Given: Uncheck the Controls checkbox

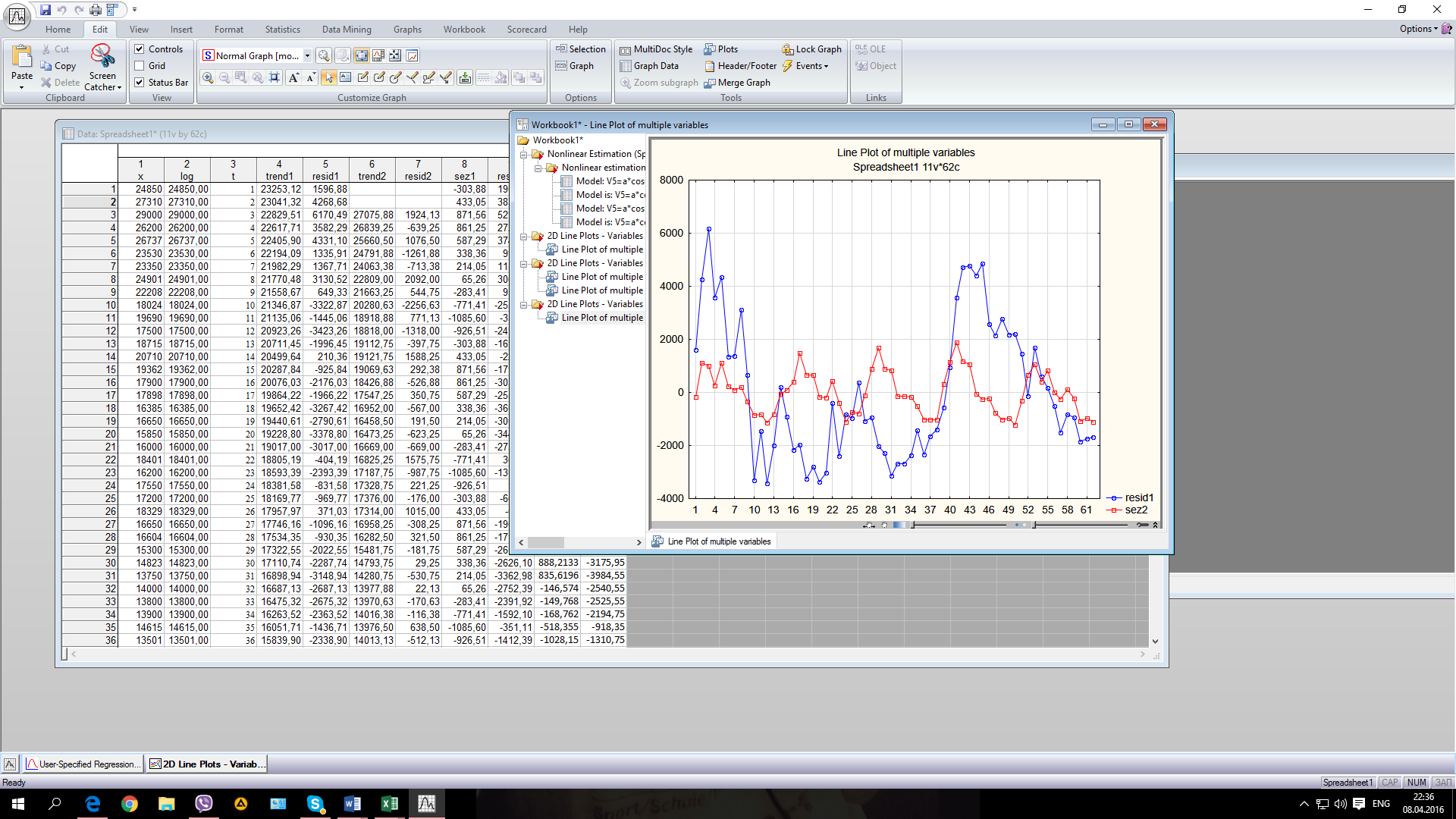Looking at the screenshot, I should click(x=140, y=49).
